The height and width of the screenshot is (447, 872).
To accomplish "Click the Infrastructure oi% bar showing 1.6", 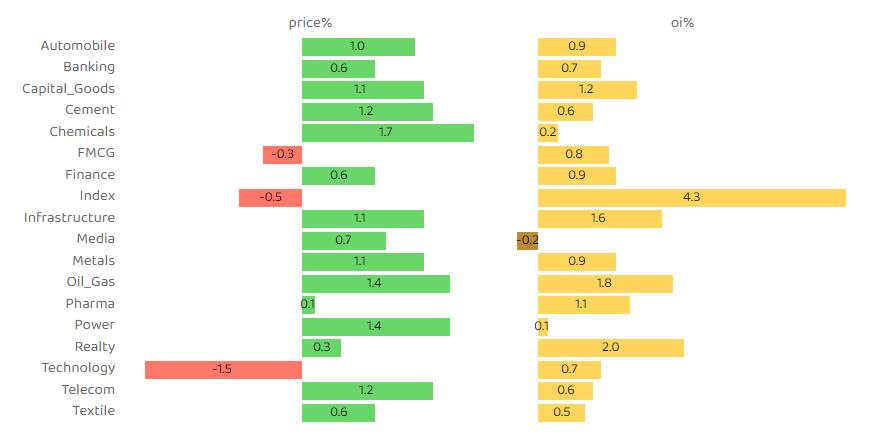I will click(x=599, y=218).
